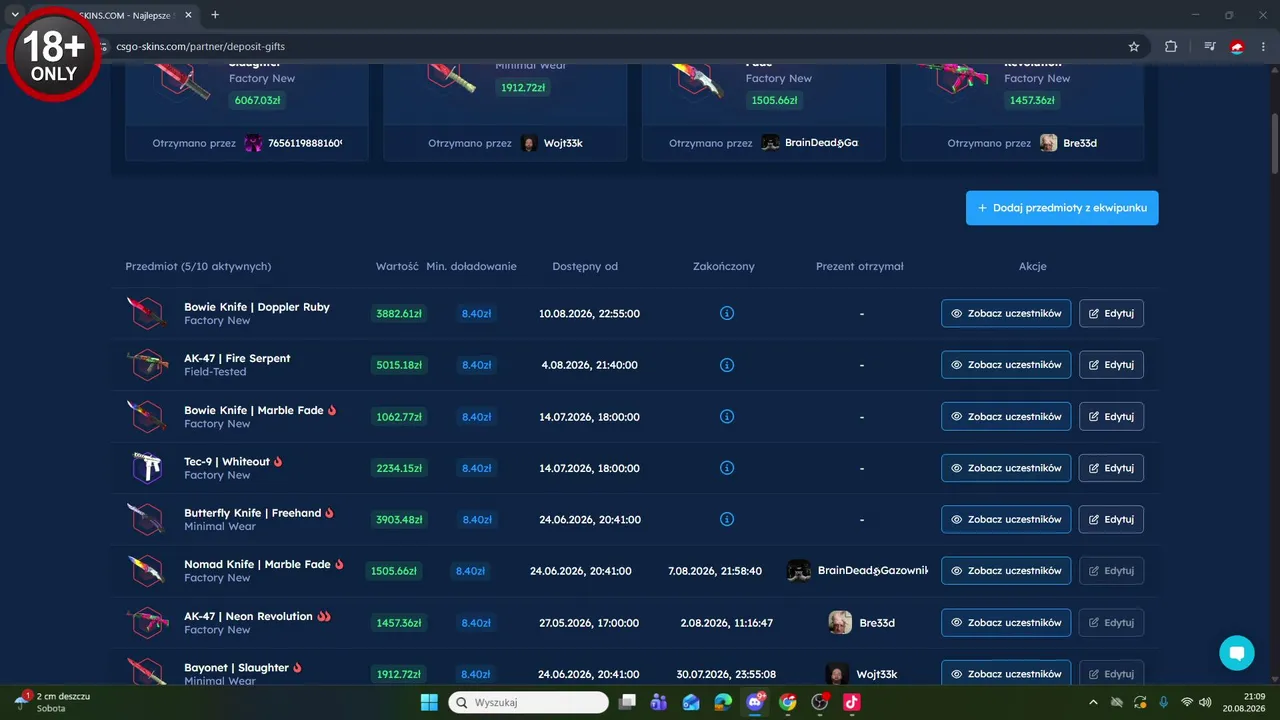Click the info icon in the Tec-9 Whiteout row
This screenshot has height=720, width=1280.
pos(727,468)
